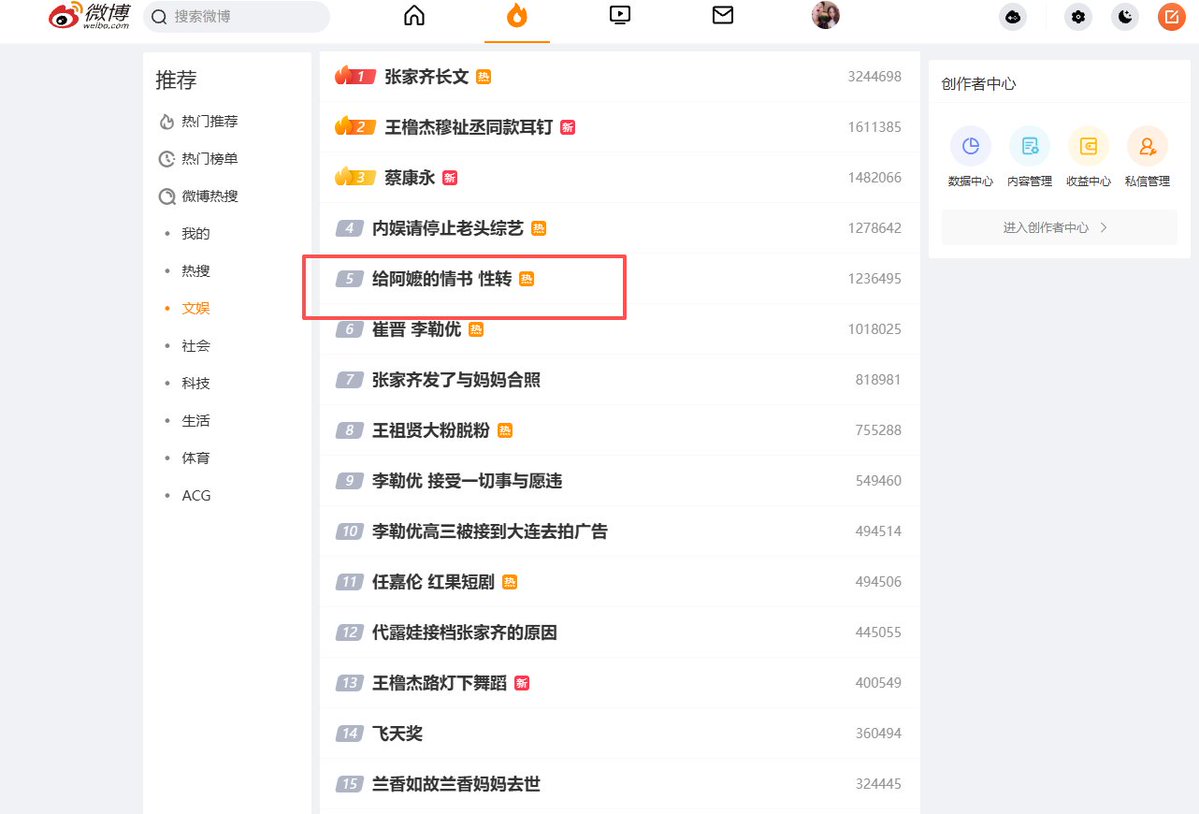Click the search magnifier icon

coord(159,17)
